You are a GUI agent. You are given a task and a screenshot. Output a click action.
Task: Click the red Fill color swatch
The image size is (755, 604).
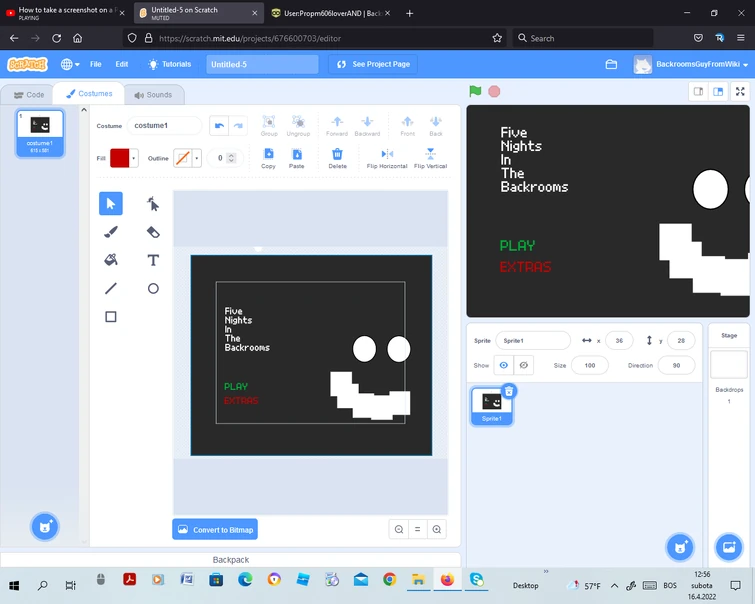120,158
